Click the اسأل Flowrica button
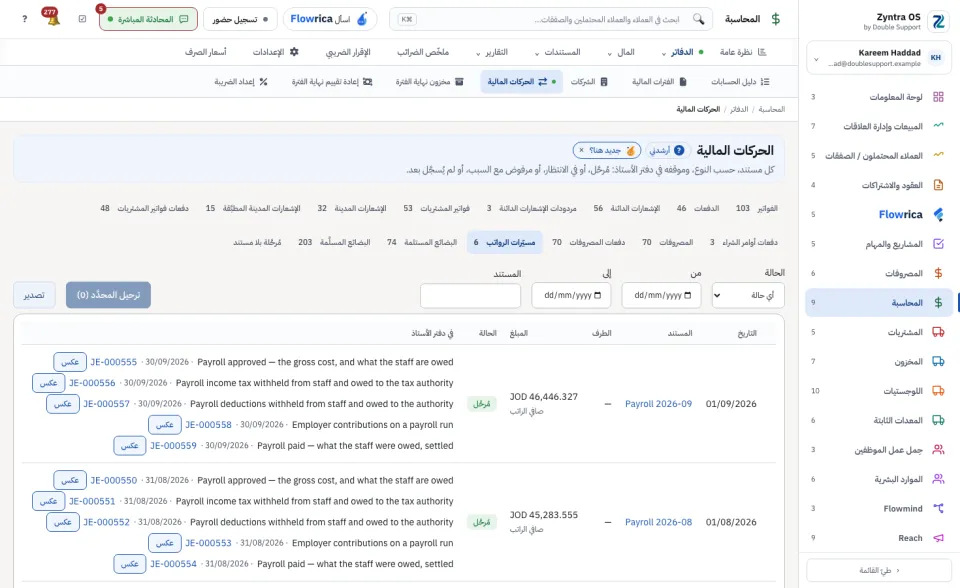The height and width of the screenshot is (588, 960). click(x=329, y=19)
